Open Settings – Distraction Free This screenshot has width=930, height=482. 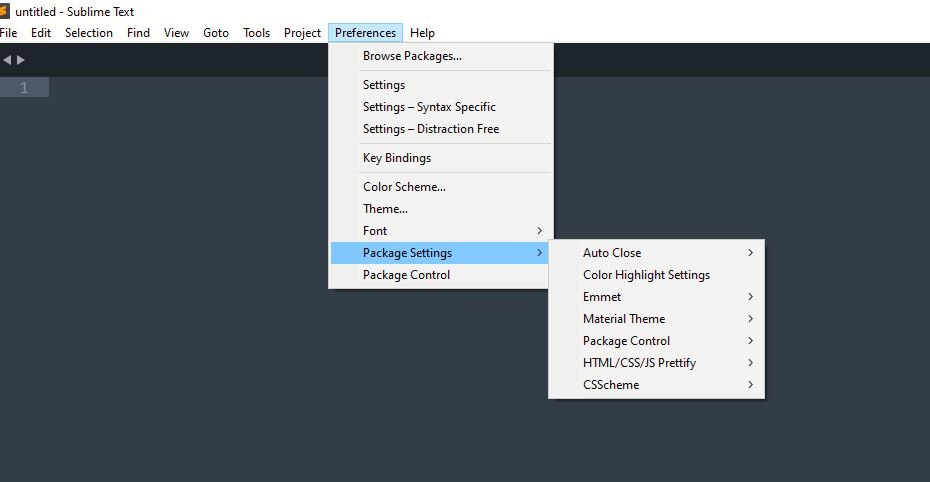[441, 129]
